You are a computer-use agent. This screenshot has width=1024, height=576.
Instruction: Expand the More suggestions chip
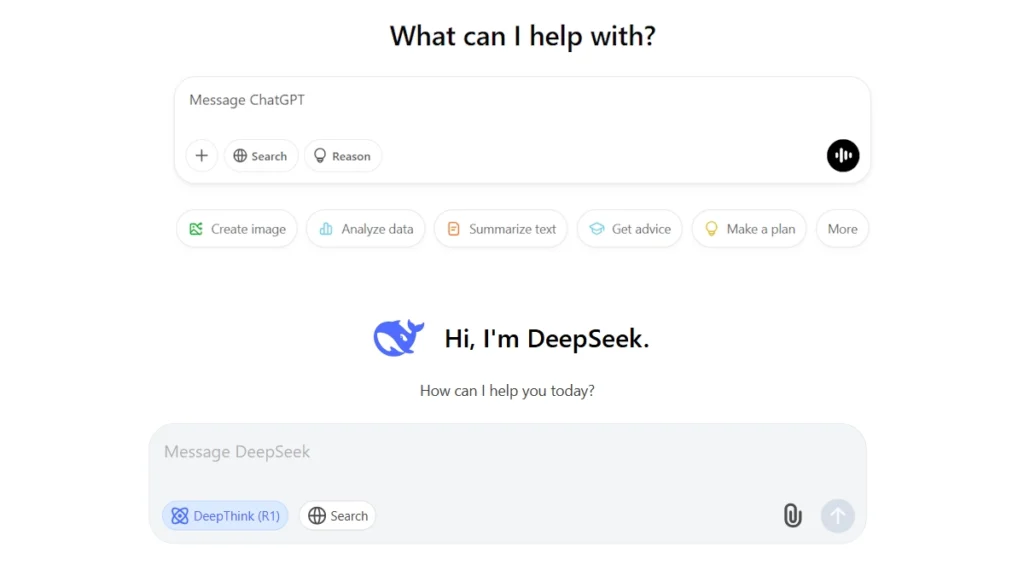click(x=842, y=229)
